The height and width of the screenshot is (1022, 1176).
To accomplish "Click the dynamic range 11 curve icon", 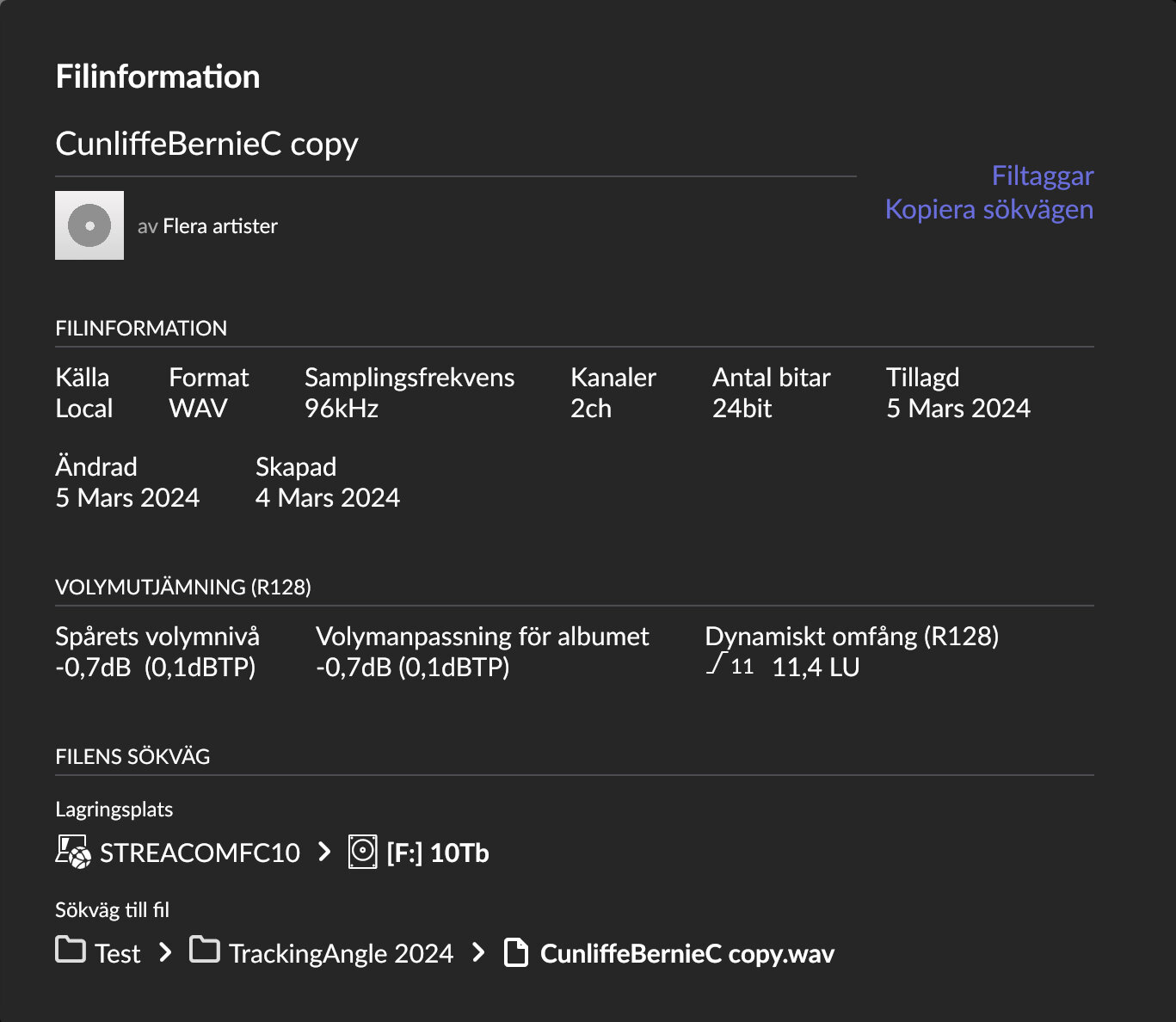I will (x=730, y=664).
